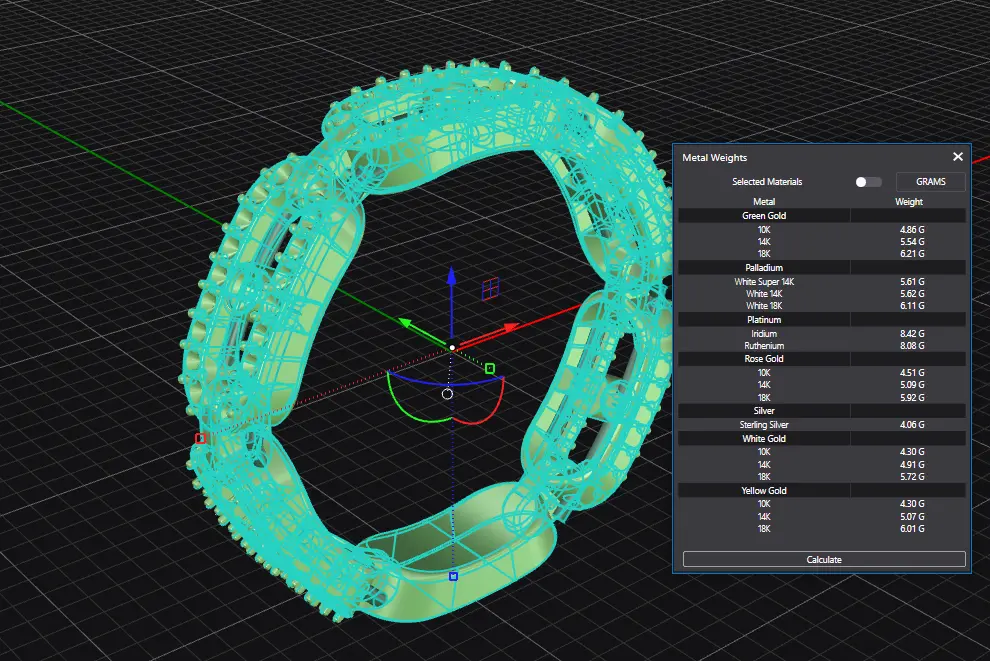
Task: Select the Rose Gold header row
Action: pos(822,359)
